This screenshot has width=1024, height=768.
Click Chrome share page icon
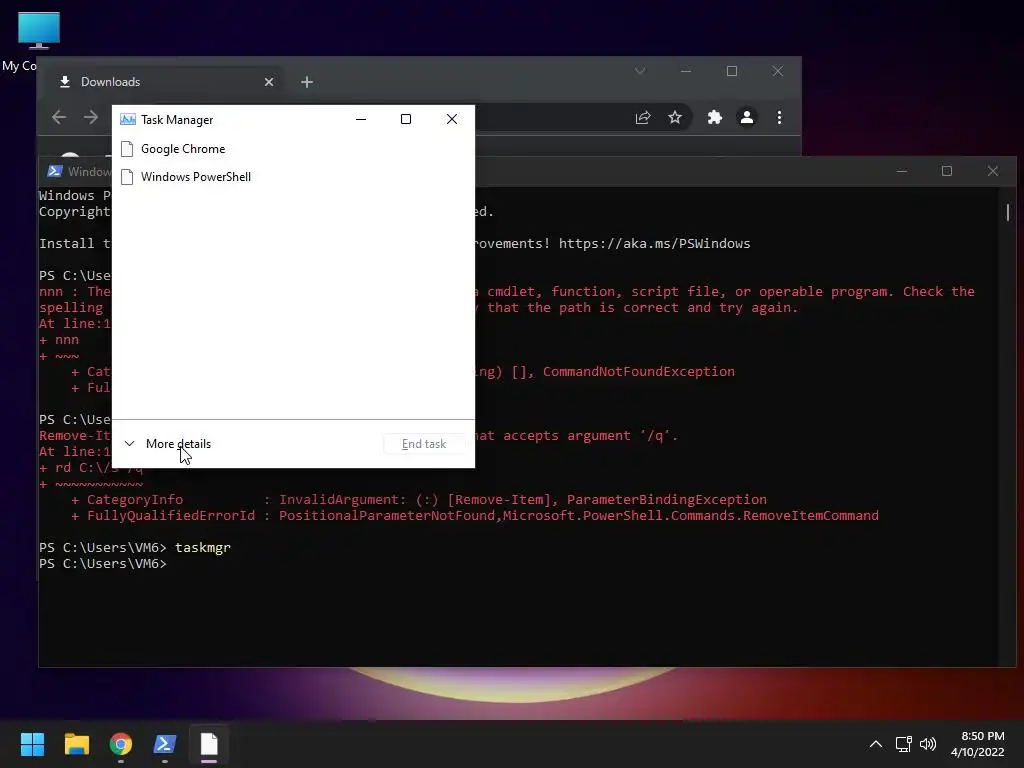643,118
